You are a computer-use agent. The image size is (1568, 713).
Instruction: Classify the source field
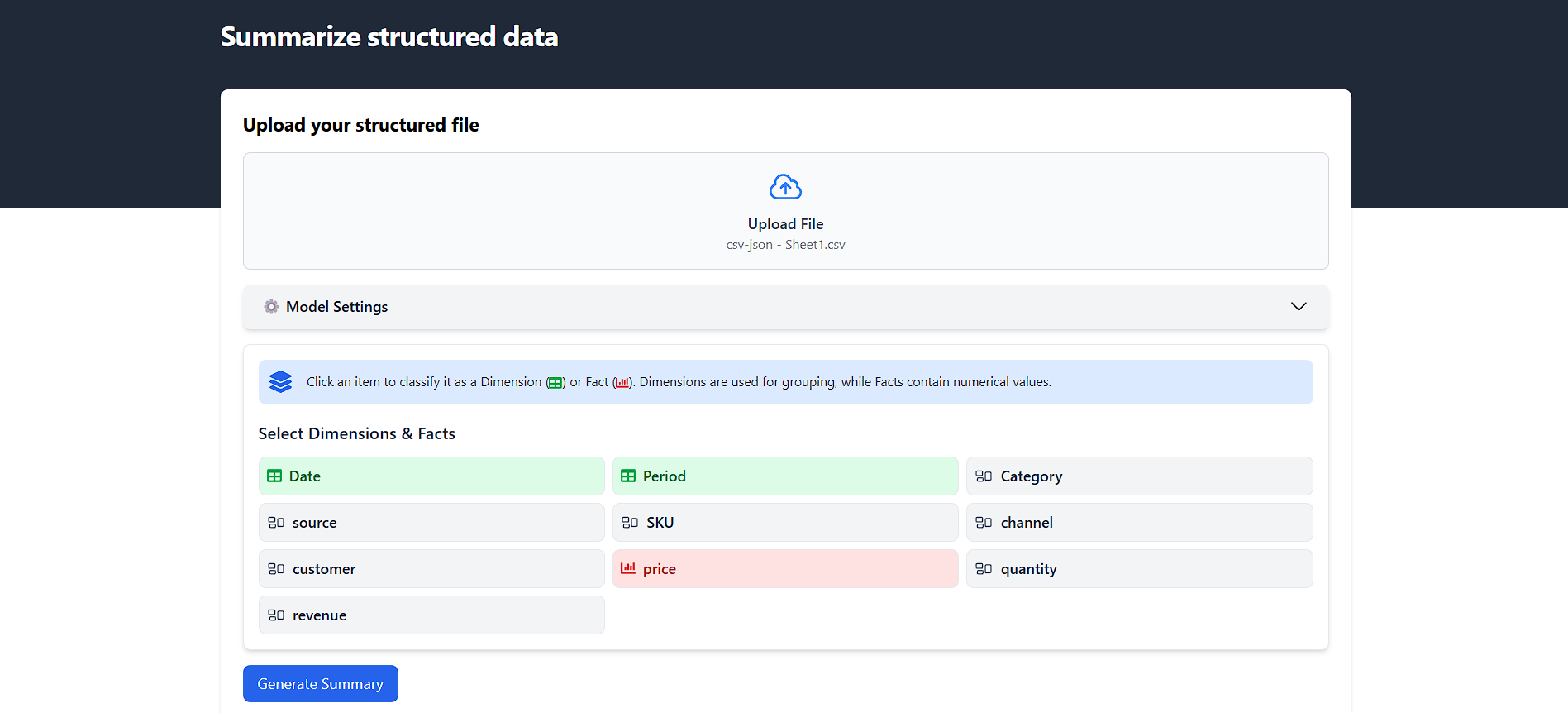click(x=431, y=523)
